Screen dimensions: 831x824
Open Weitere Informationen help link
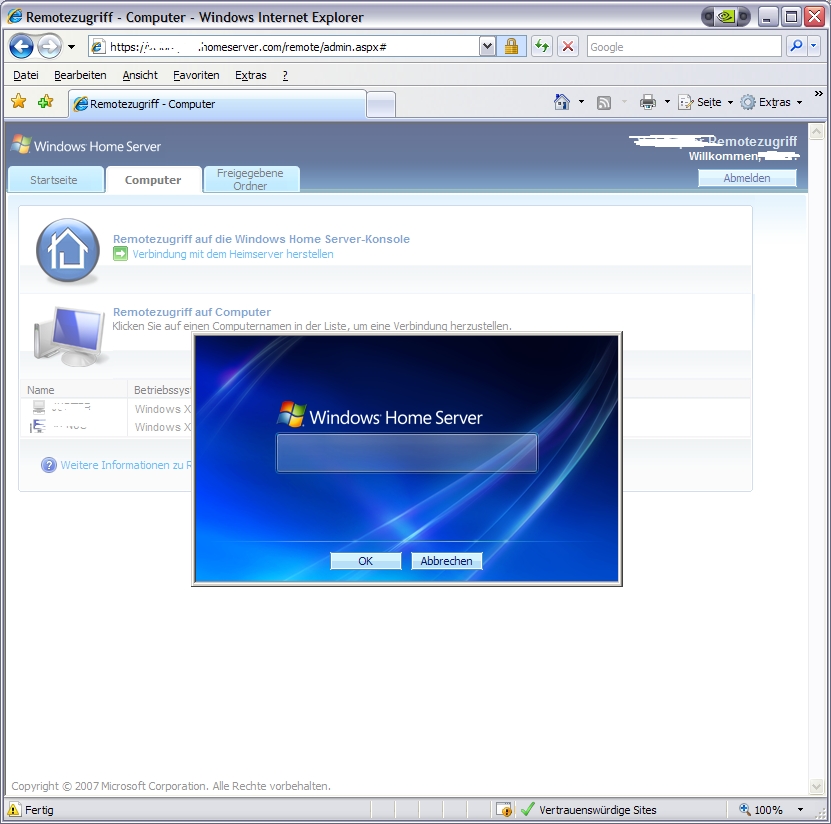126,465
